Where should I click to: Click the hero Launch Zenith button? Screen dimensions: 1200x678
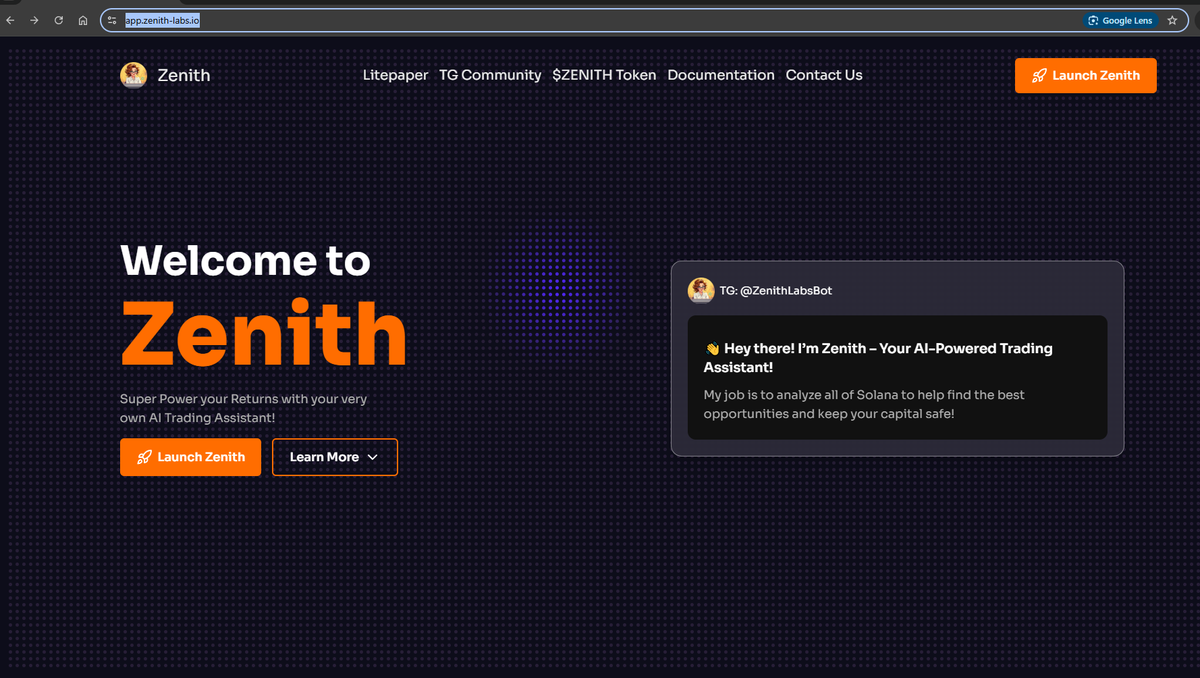point(190,457)
